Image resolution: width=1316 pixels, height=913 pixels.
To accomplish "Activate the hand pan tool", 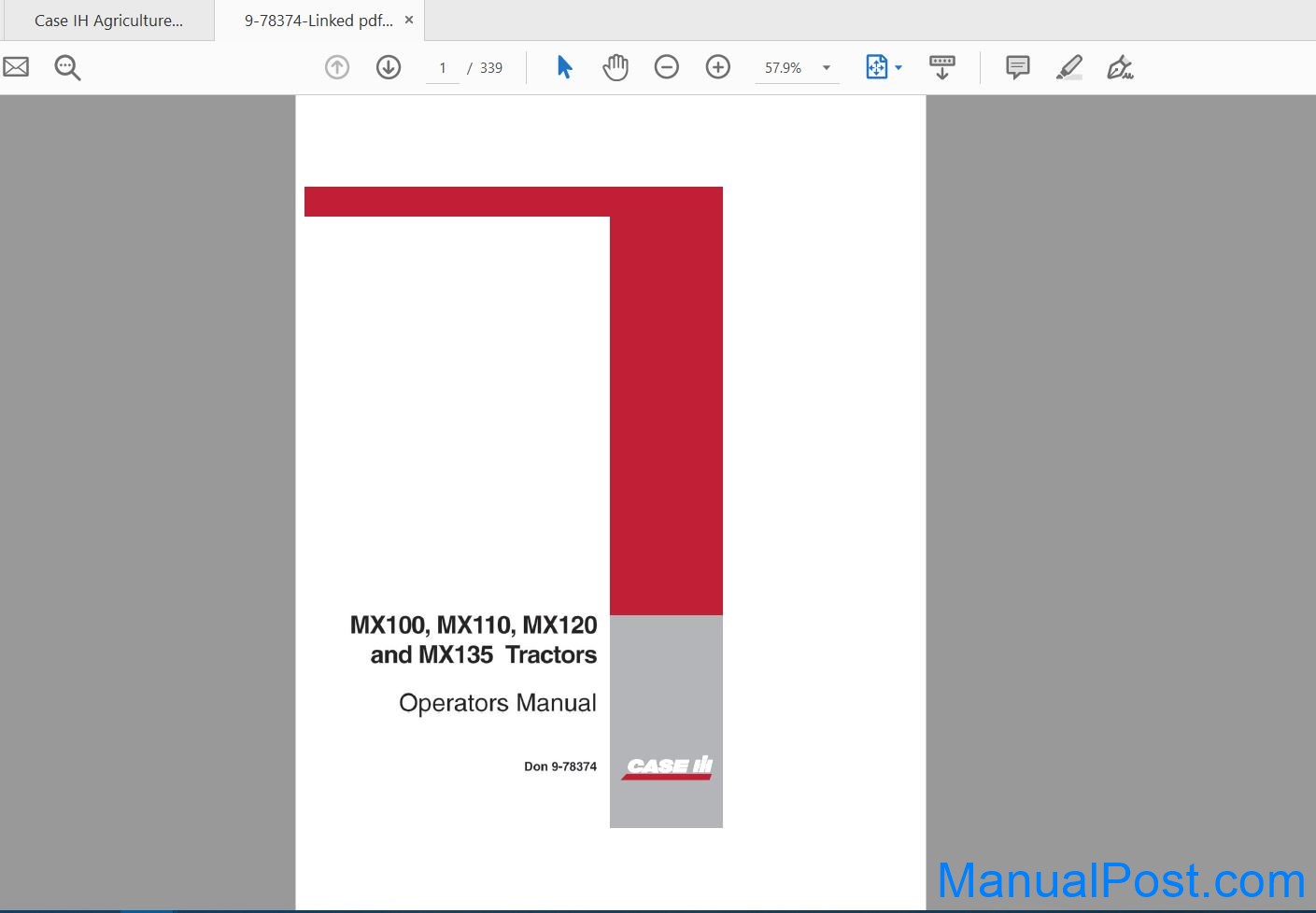I will click(616, 67).
